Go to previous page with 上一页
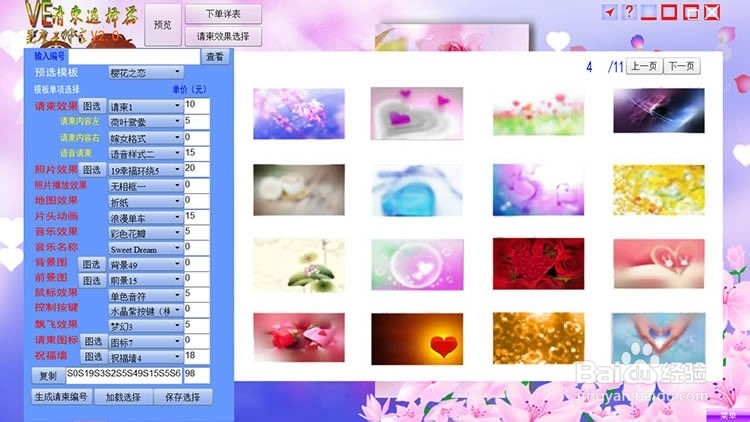 [644, 66]
